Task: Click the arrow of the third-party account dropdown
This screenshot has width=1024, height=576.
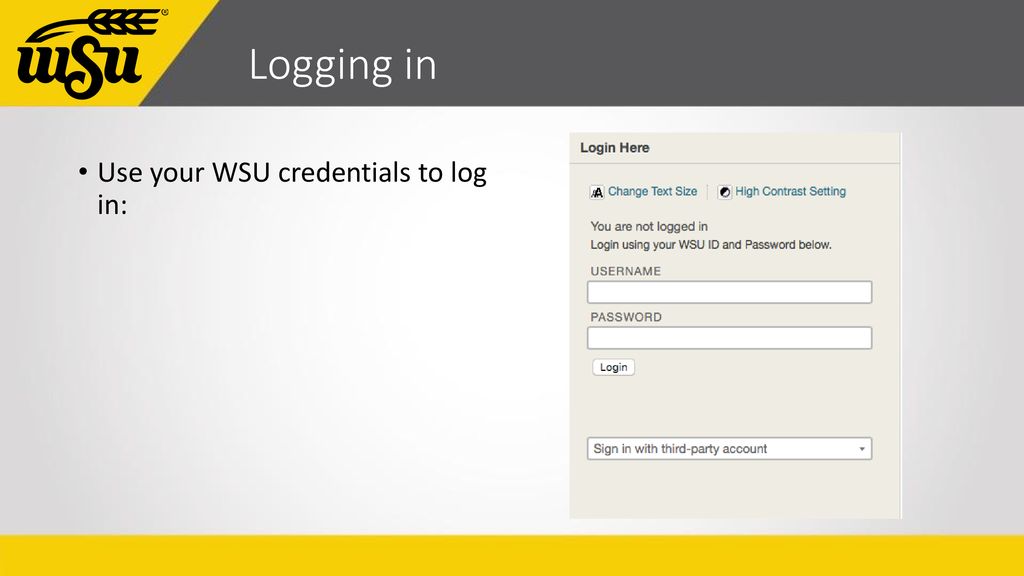Action: pos(862,449)
